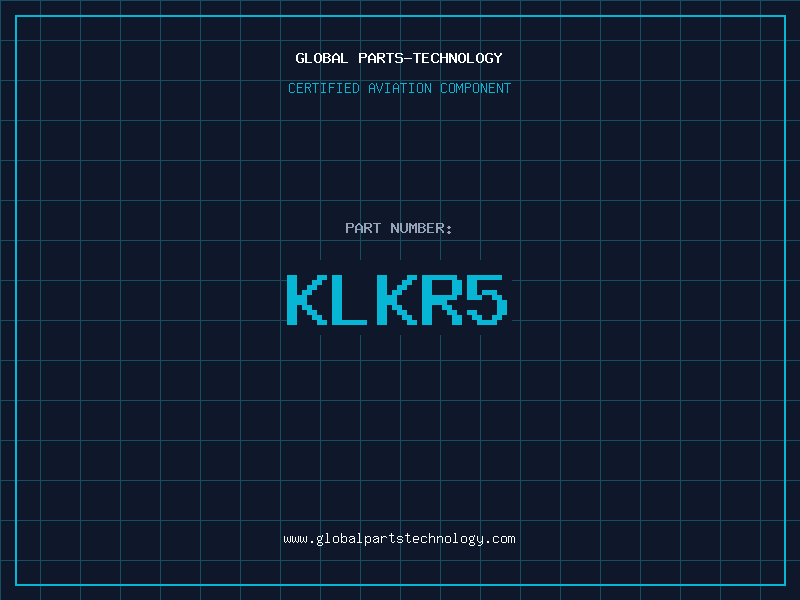Click the second K in KLKR5

pyautogui.click(x=398, y=300)
